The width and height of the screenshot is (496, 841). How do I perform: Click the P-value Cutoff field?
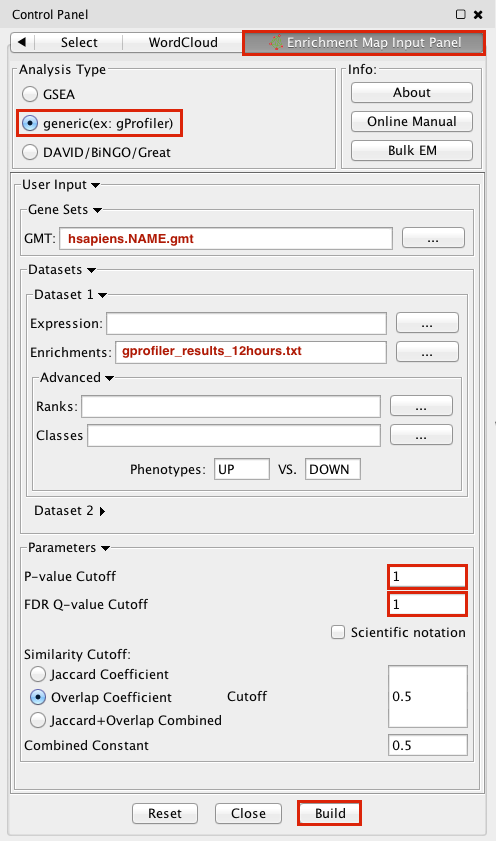(427, 577)
